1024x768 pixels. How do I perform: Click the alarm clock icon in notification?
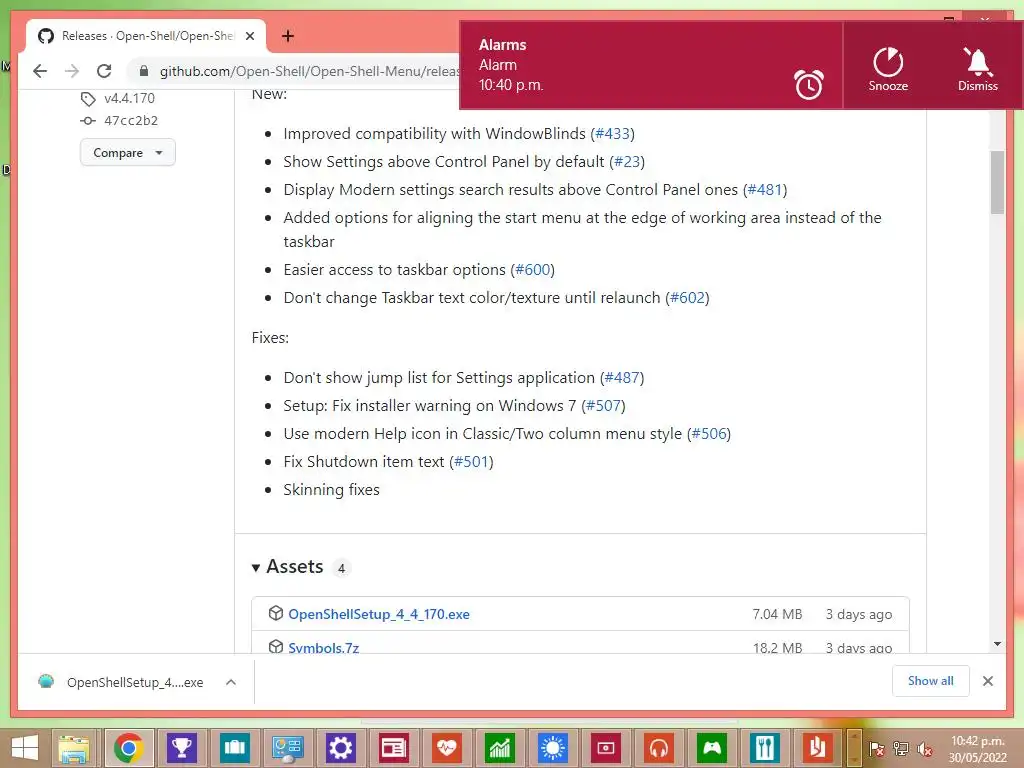(808, 84)
